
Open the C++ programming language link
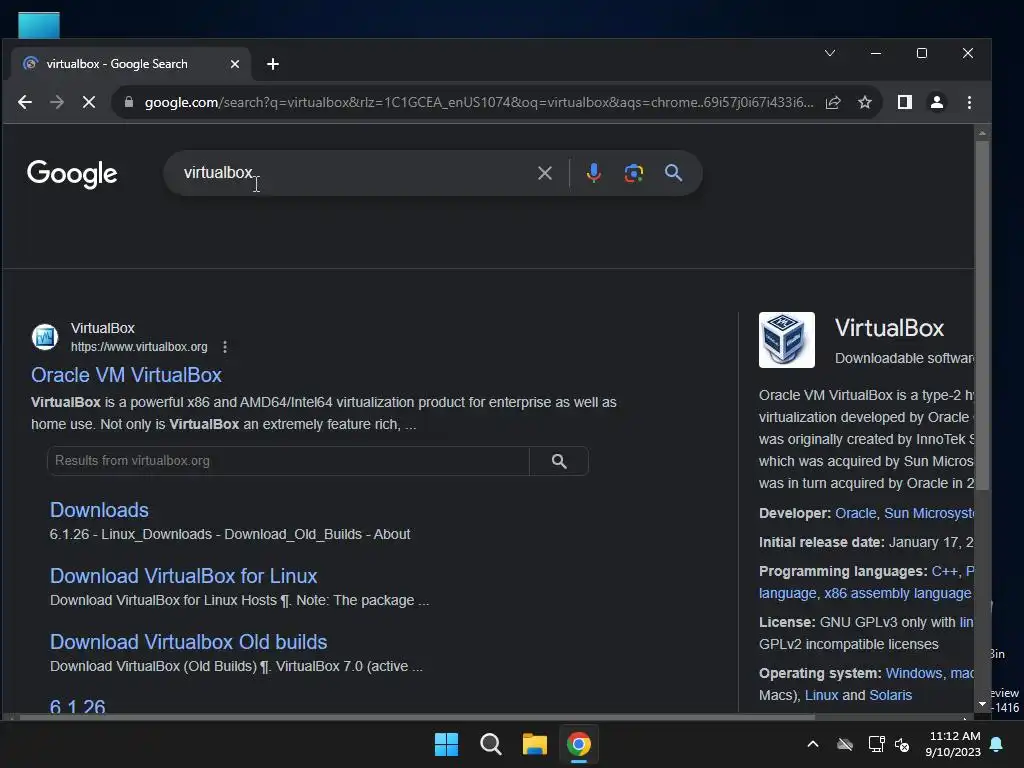[x=944, y=571]
